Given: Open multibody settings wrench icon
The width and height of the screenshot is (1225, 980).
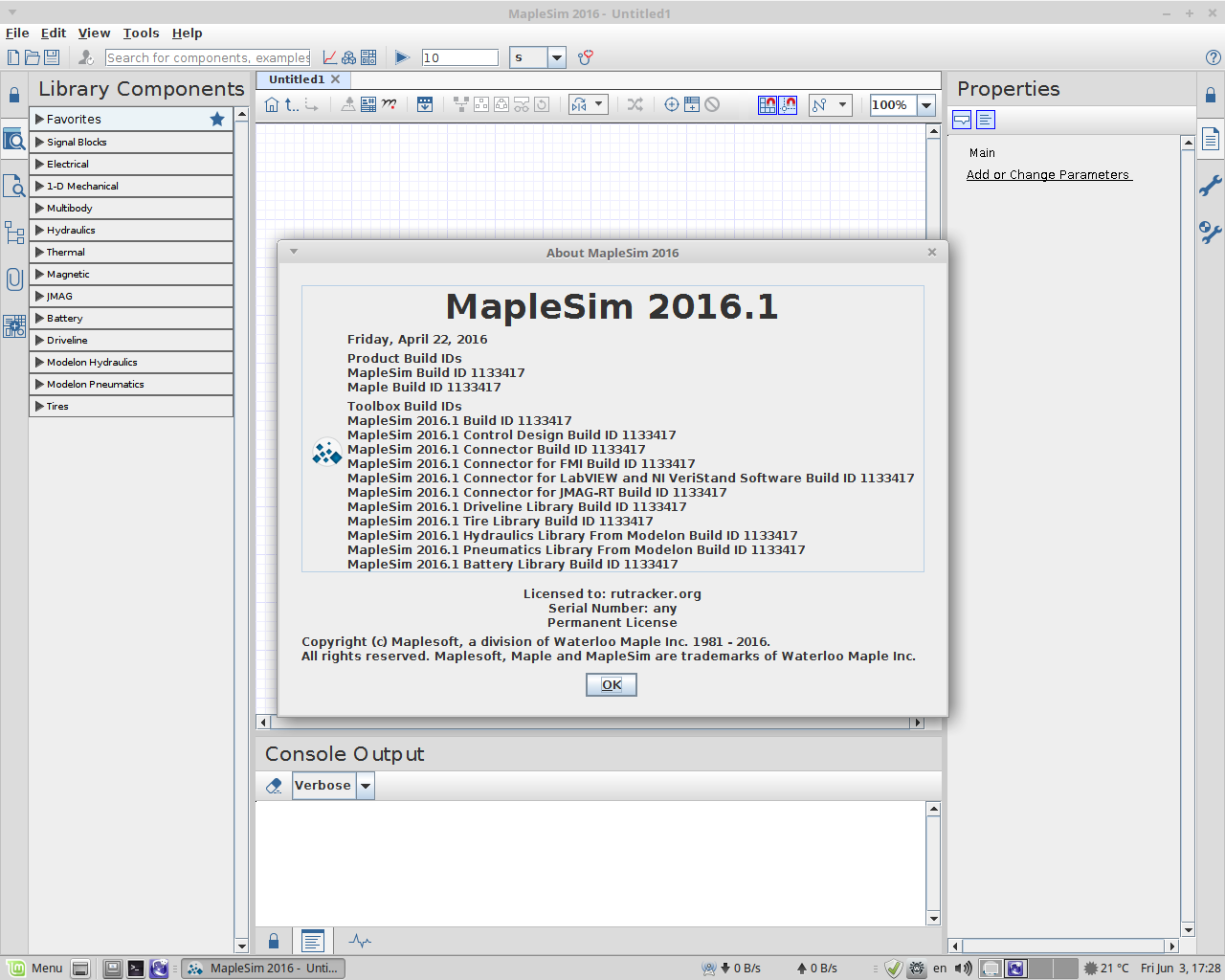Looking at the screenshot, I should 1211,232.
